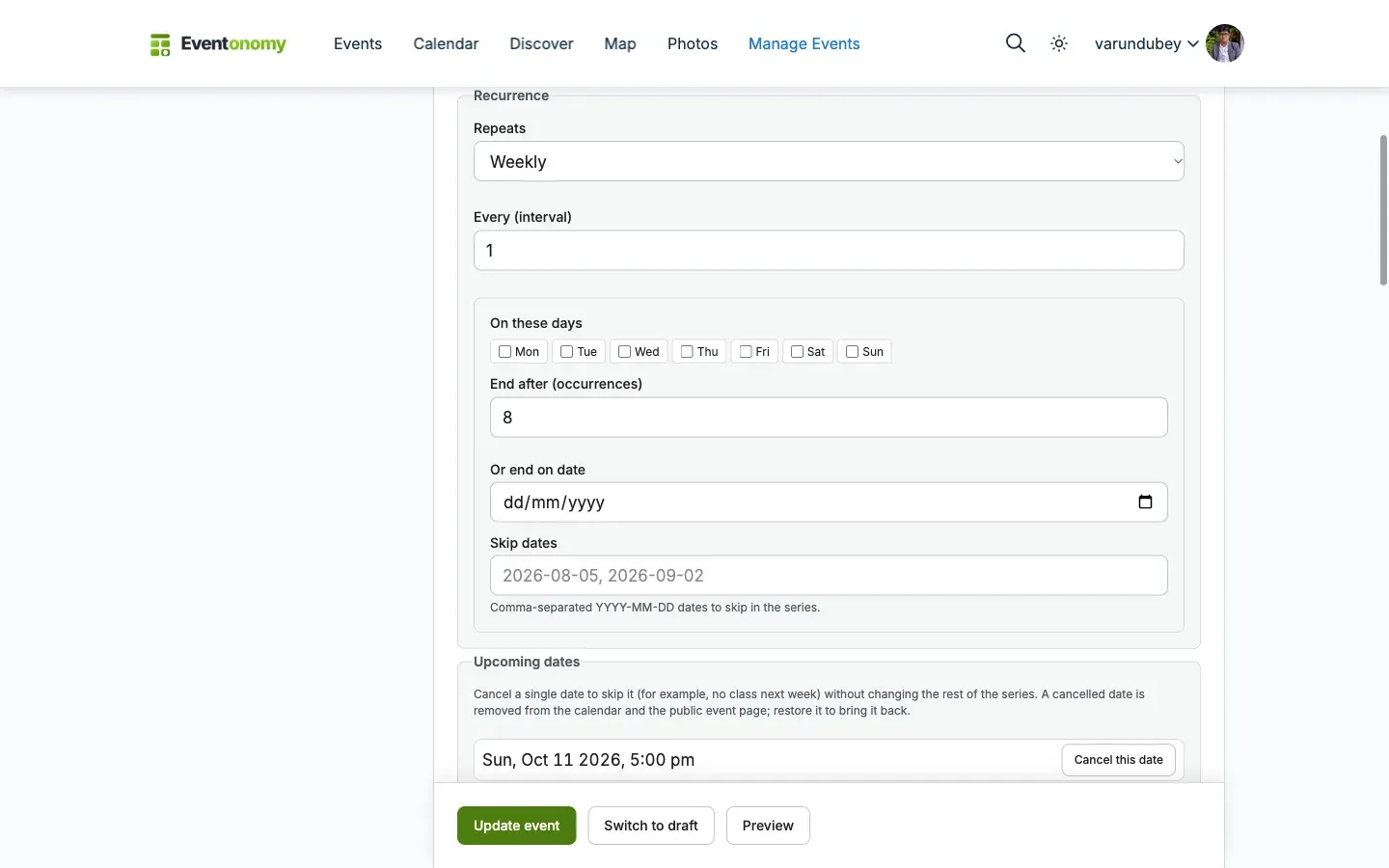
Task: Check the Sun day checkbox
Action: 852,351
